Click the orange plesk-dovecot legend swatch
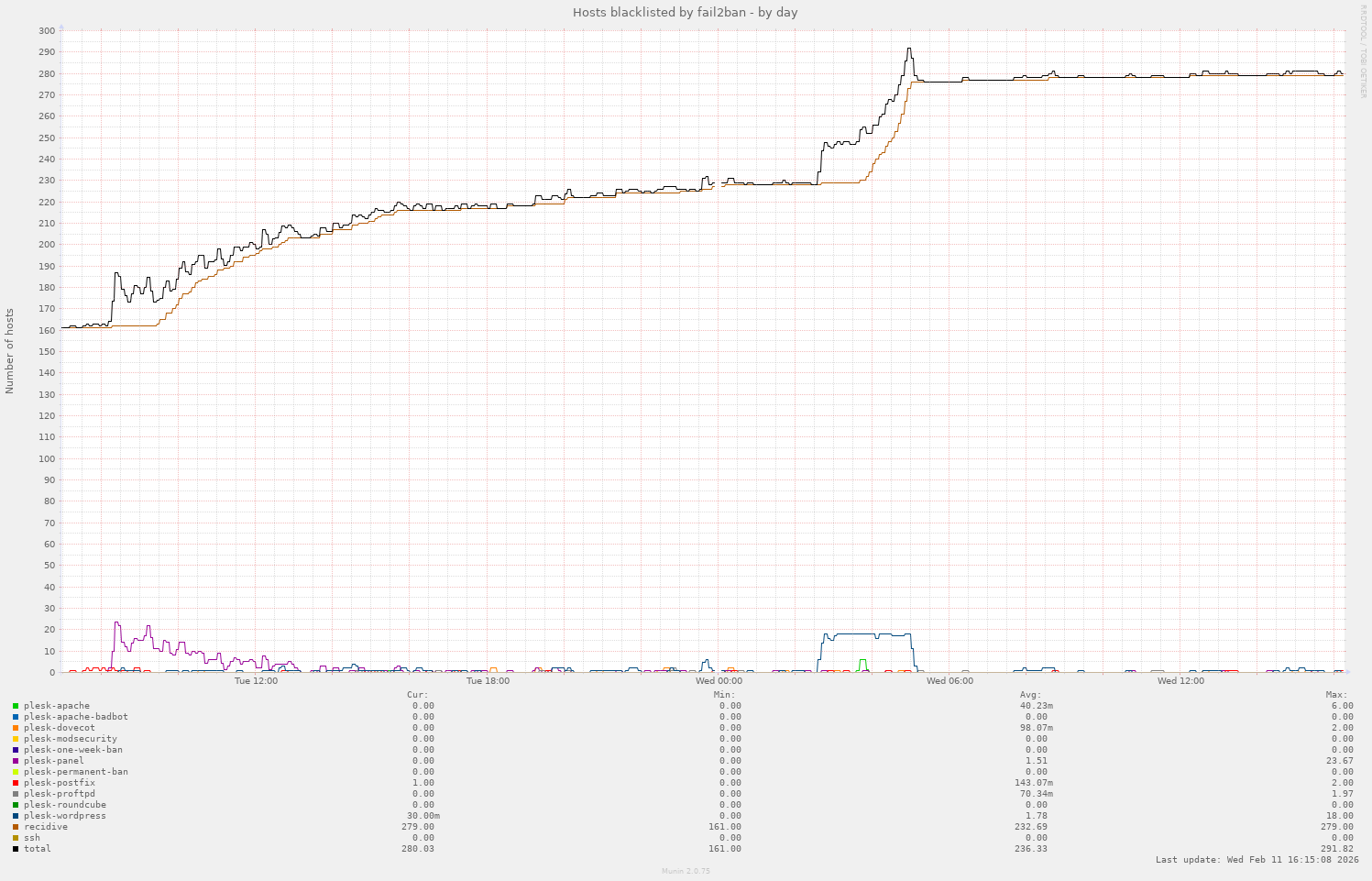The height and width of the screenshot is (881, 1372). tap(16, 728)
